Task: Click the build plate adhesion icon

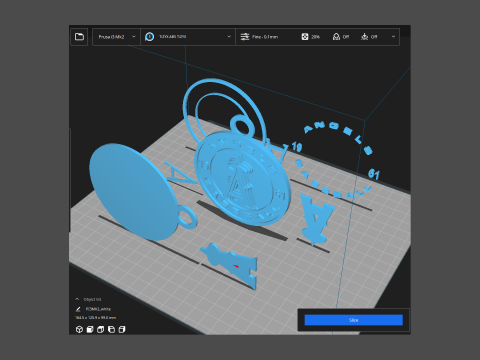Action: point(365,37)
